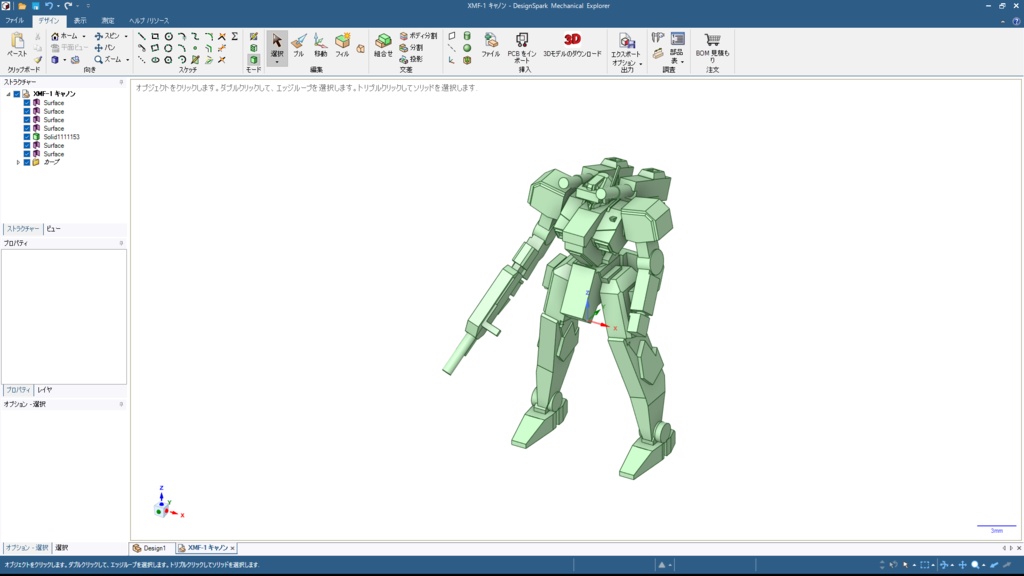The image size is (1024, 576).
Task: Select the Circle sketch tool
Action: tap(168, 37)
